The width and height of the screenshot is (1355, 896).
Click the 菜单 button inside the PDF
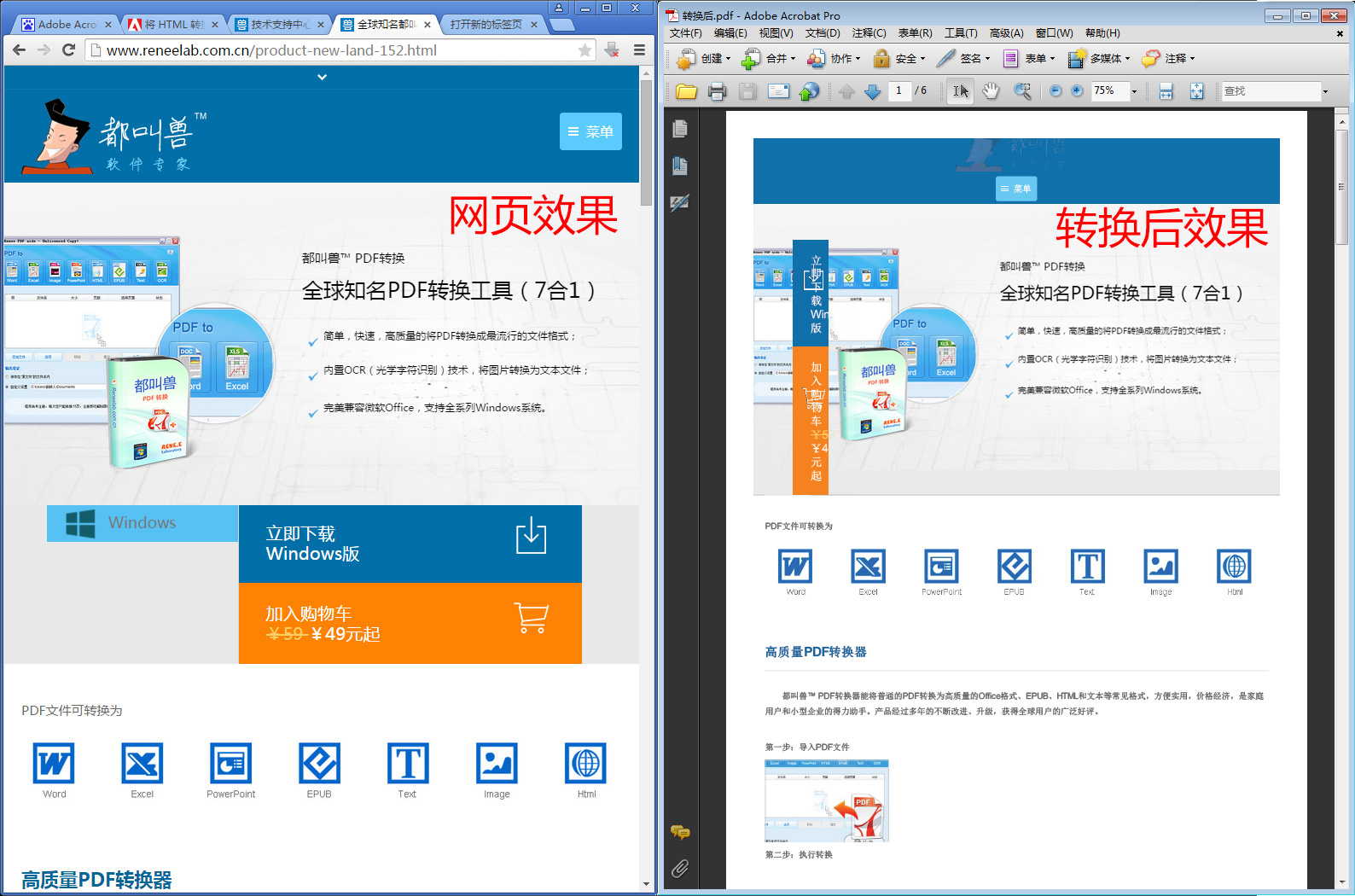tap(1016, 189)
